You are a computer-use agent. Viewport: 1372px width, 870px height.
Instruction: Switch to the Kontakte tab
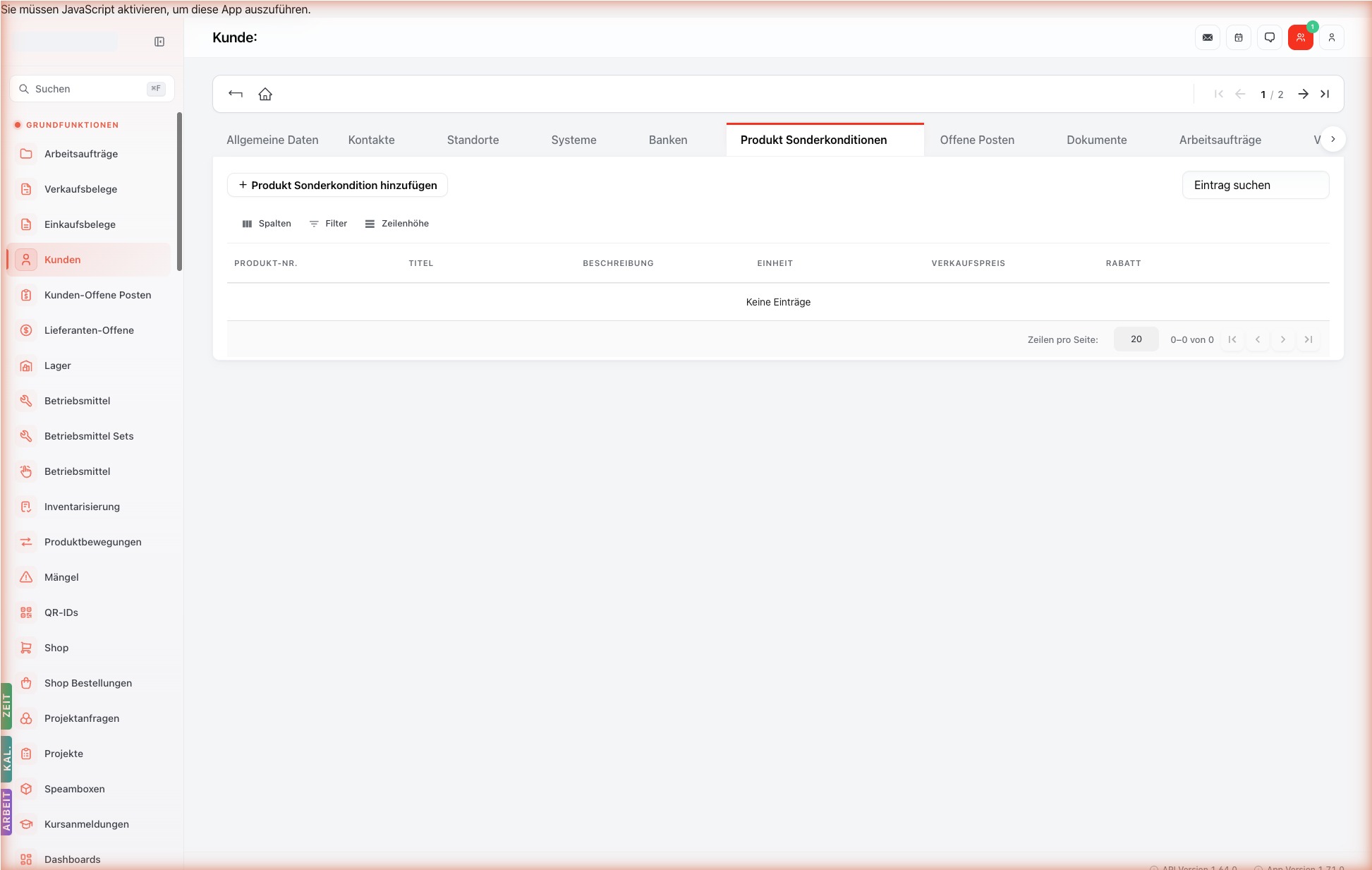coord(371,140)
